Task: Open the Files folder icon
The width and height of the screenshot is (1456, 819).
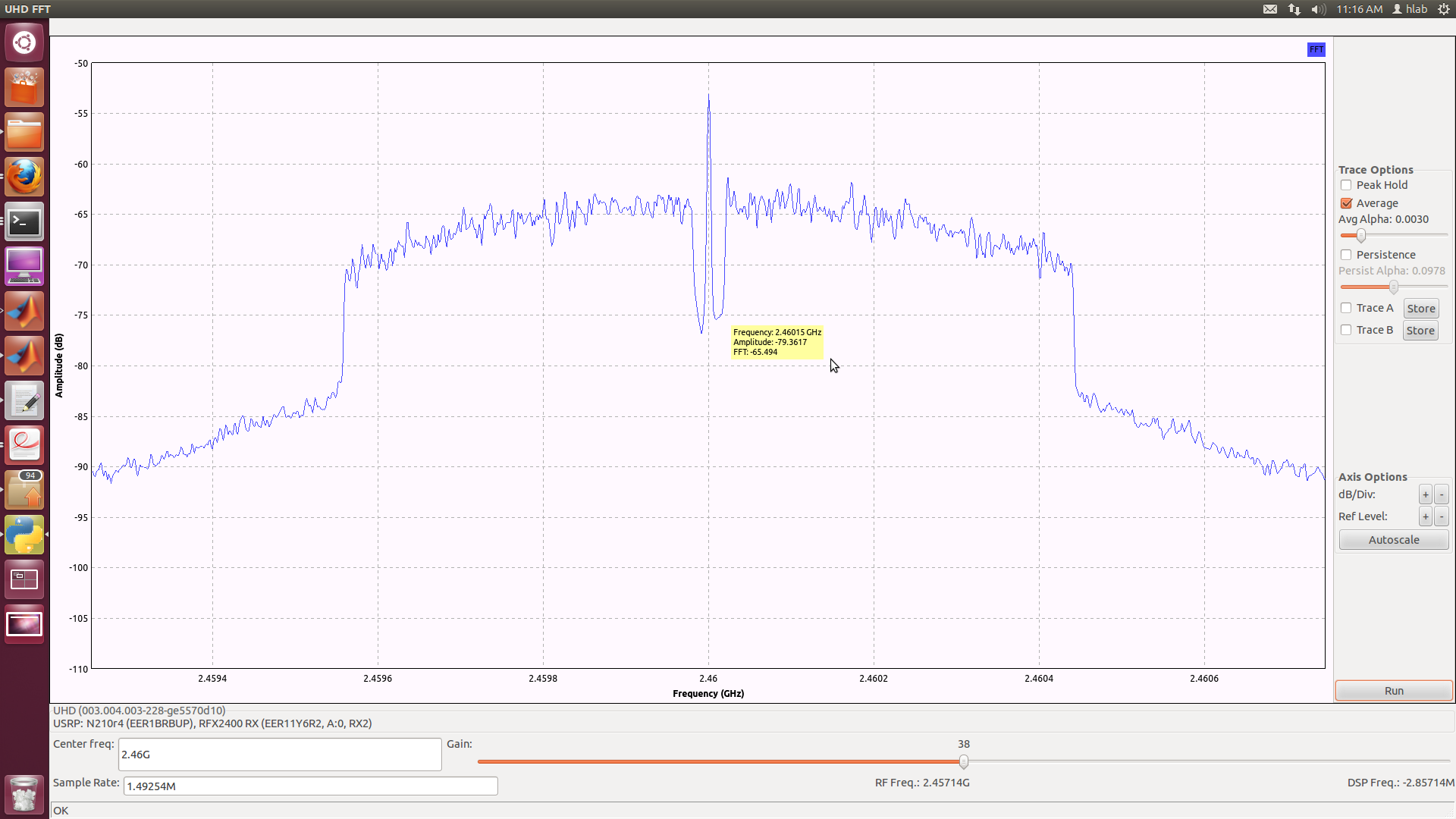Action: 24,133
